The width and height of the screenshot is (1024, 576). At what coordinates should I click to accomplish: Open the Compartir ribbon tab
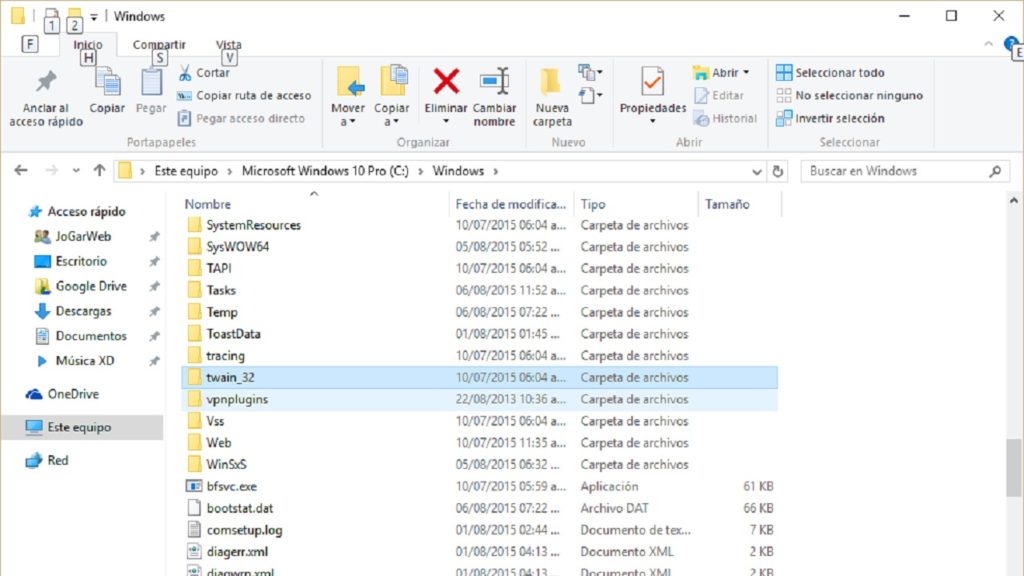click(159, 44)
